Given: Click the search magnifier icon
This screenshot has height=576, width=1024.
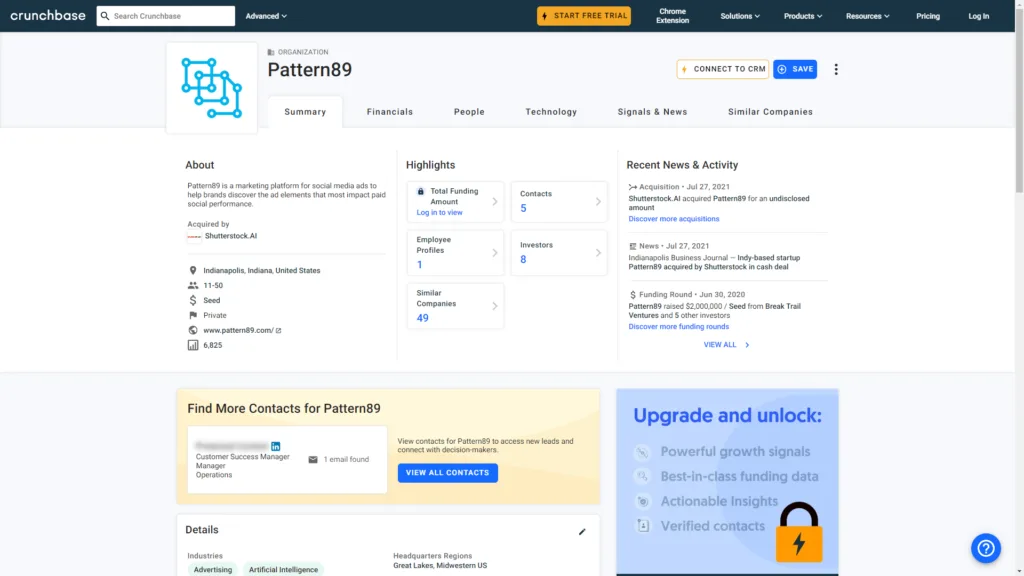Looking at the screenshot, I should [x=105, y=16].
